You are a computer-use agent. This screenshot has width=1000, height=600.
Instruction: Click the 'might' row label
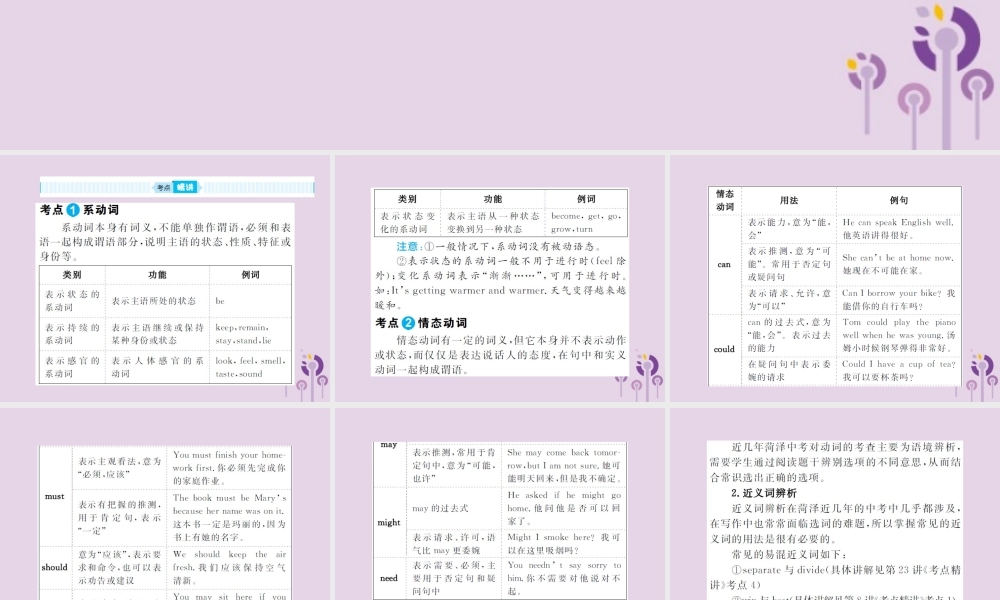coord(389,522)
